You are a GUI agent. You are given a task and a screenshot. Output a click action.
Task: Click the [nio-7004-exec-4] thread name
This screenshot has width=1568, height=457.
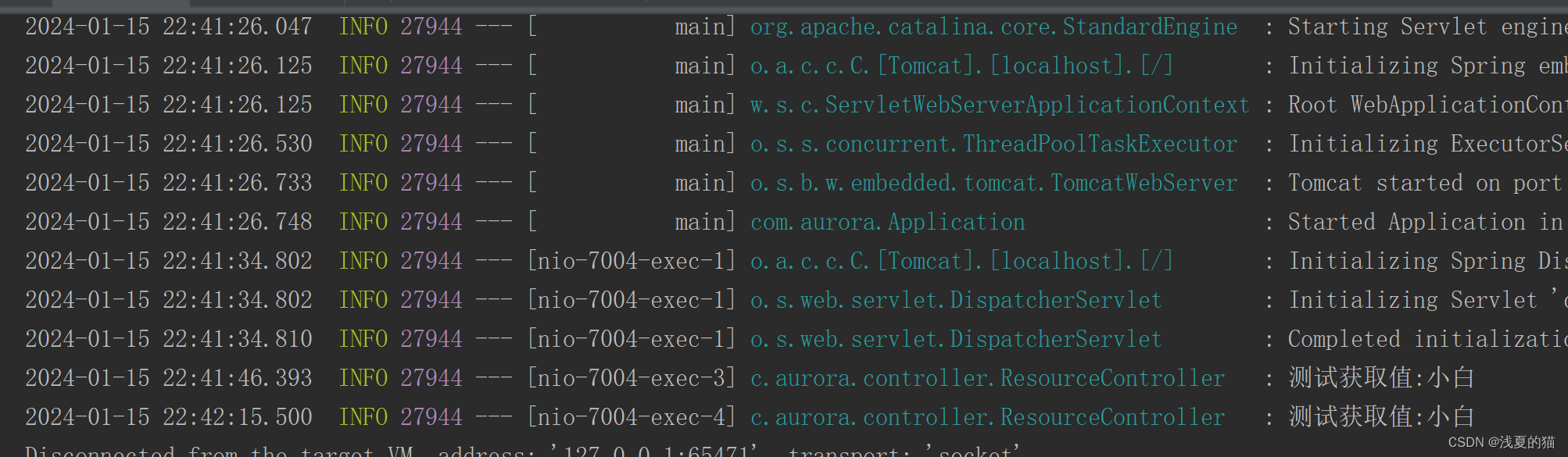(x=632, y=418)
